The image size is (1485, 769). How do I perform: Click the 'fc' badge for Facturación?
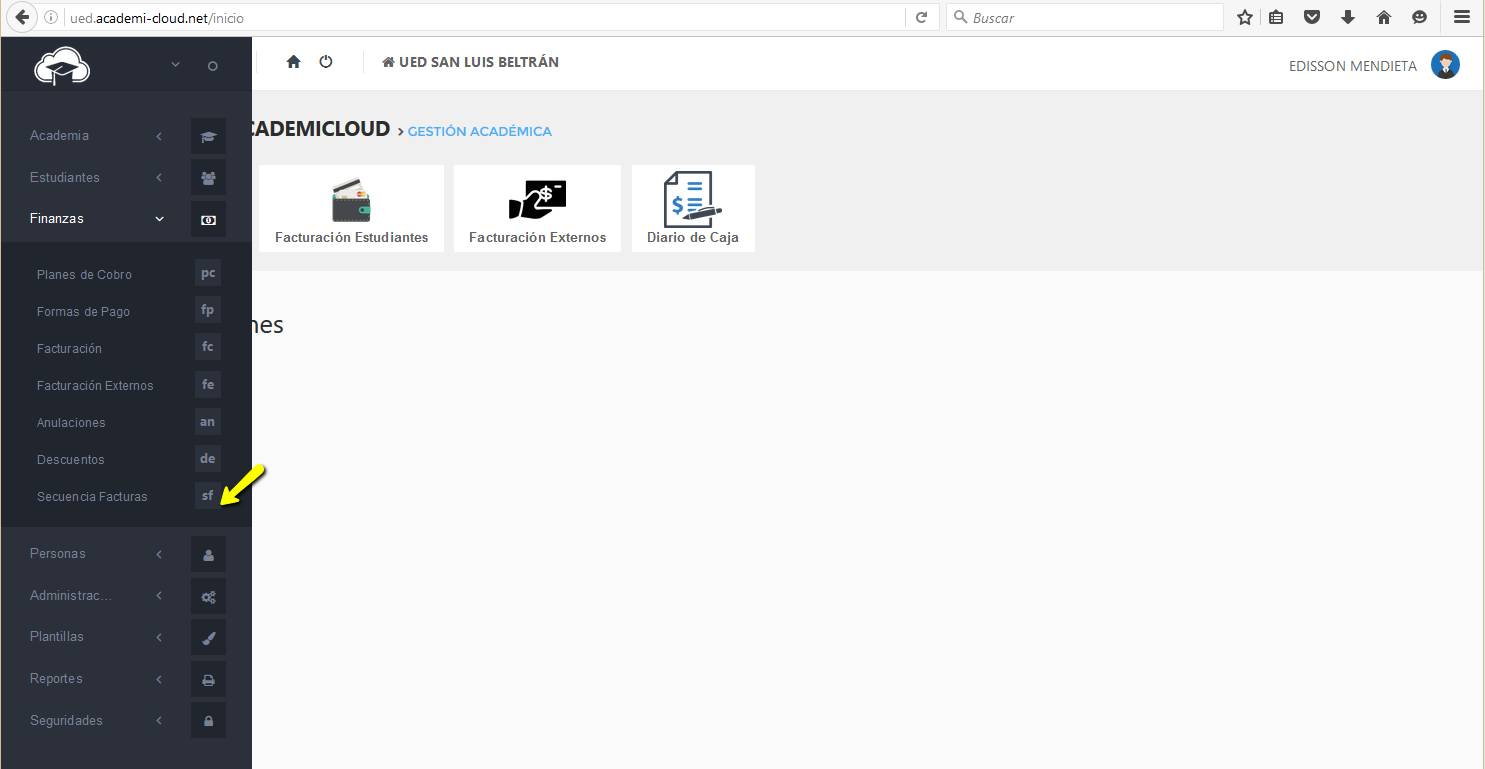click(x=208, y=347)
